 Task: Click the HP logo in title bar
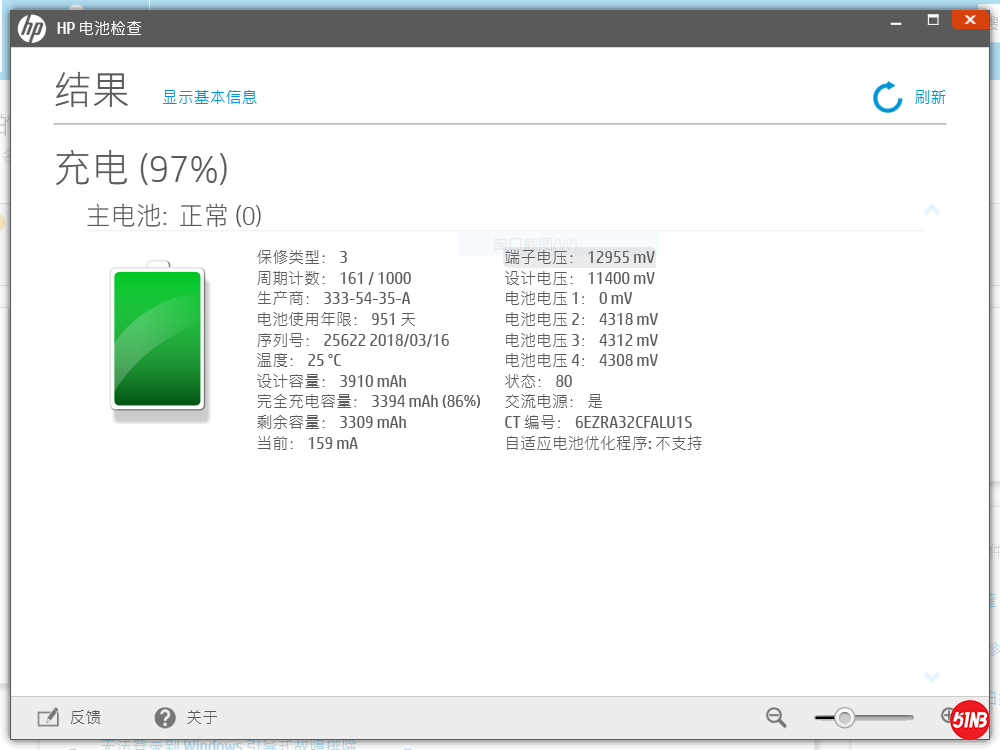pos(32,28)
